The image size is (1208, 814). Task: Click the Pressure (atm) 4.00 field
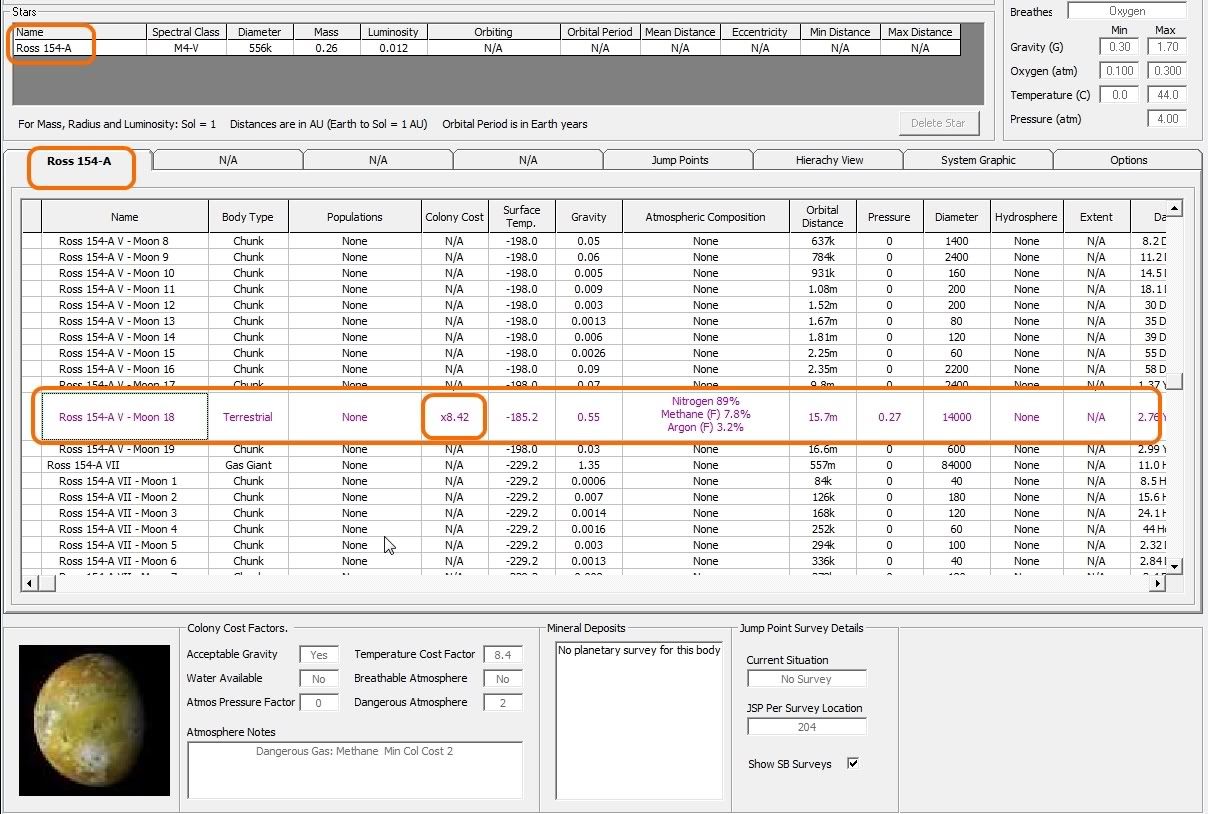[x=1166, y=119]
